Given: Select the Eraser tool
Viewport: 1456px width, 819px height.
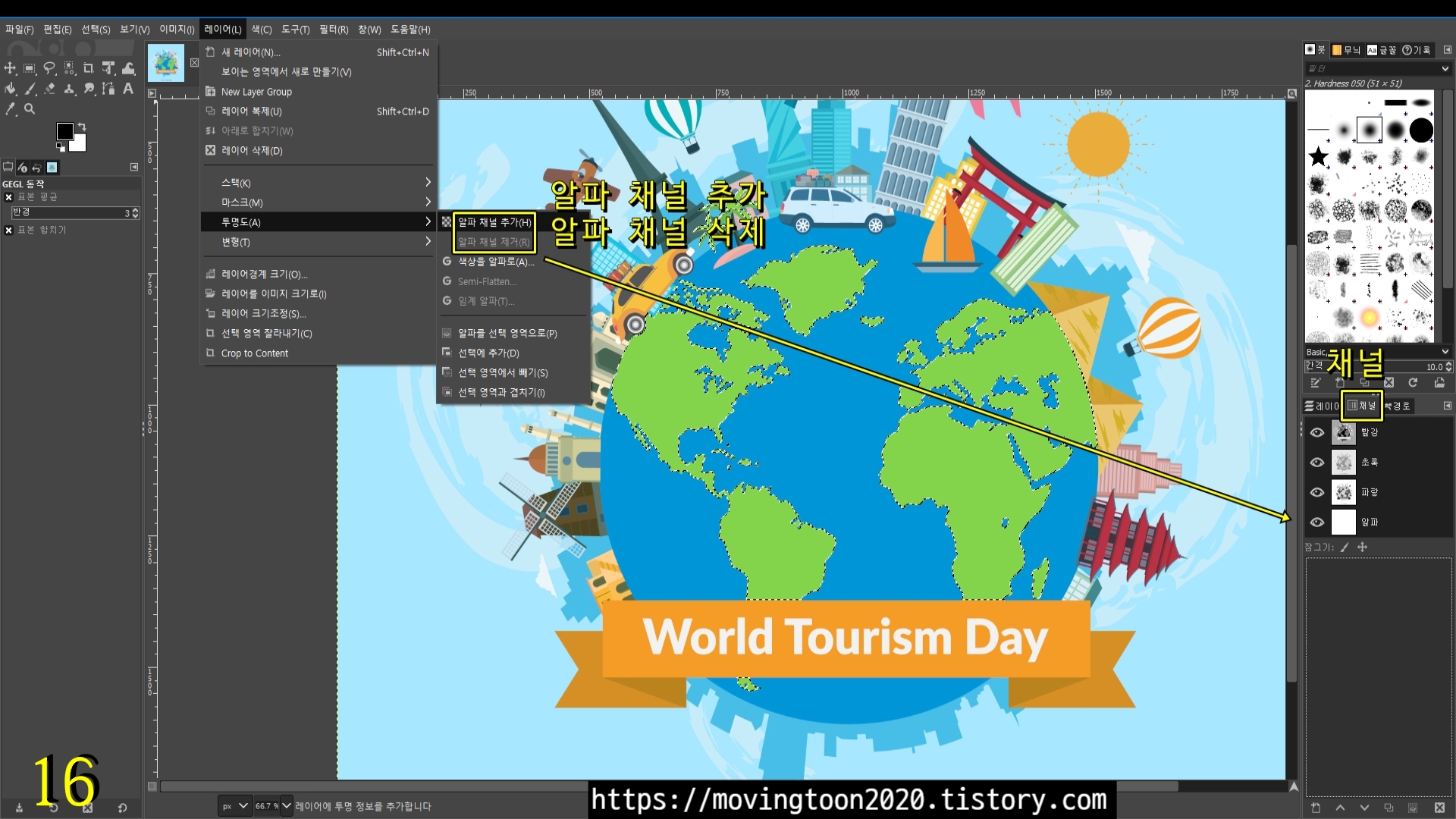Looking at the screenshot, I should coord(49,88).
